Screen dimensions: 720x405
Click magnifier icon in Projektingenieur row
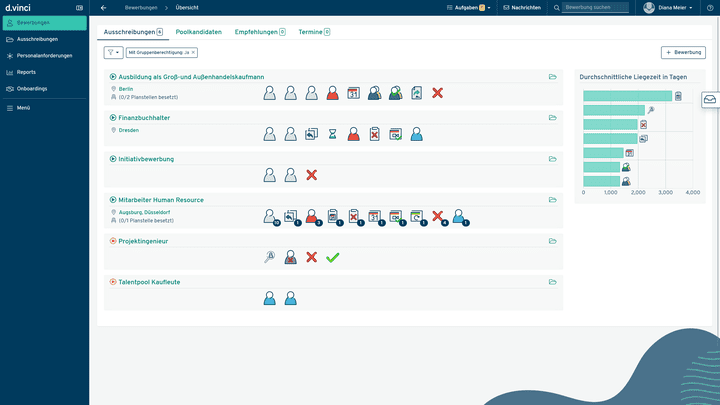point(269,257)
